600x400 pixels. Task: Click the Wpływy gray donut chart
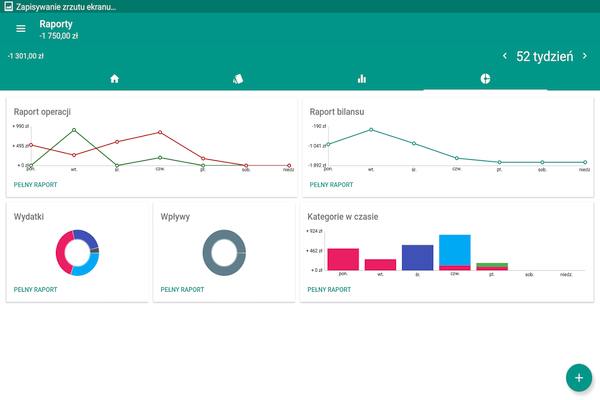[224, 253]
